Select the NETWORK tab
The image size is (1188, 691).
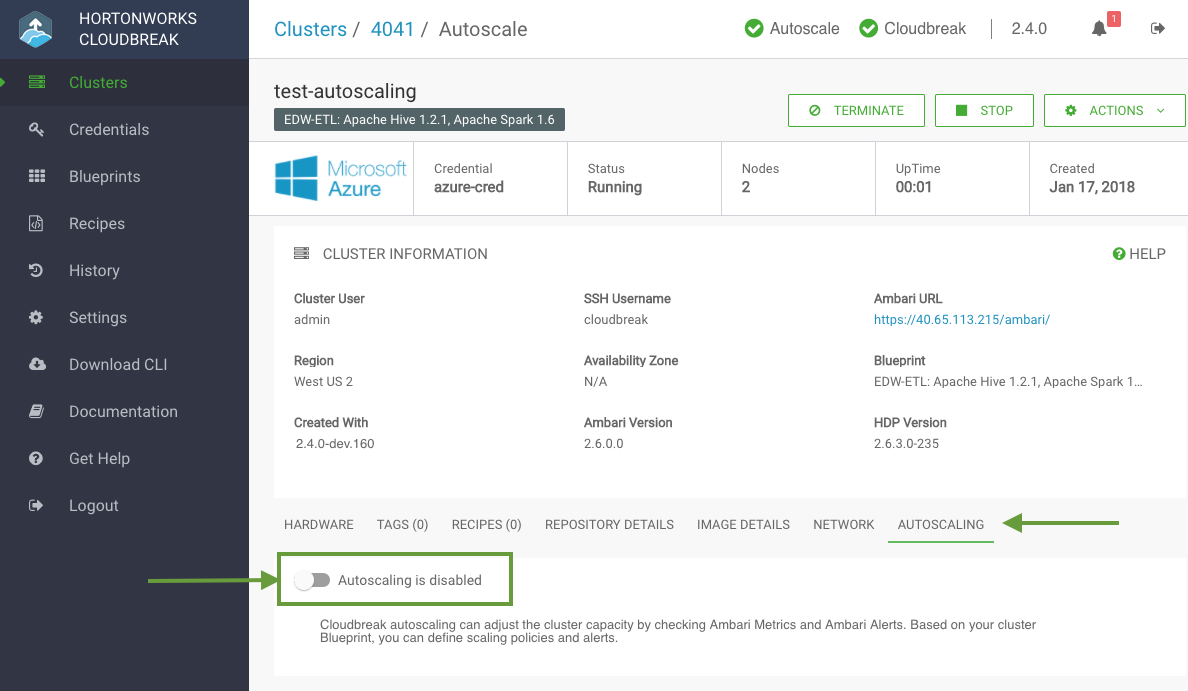click(843, 524)
